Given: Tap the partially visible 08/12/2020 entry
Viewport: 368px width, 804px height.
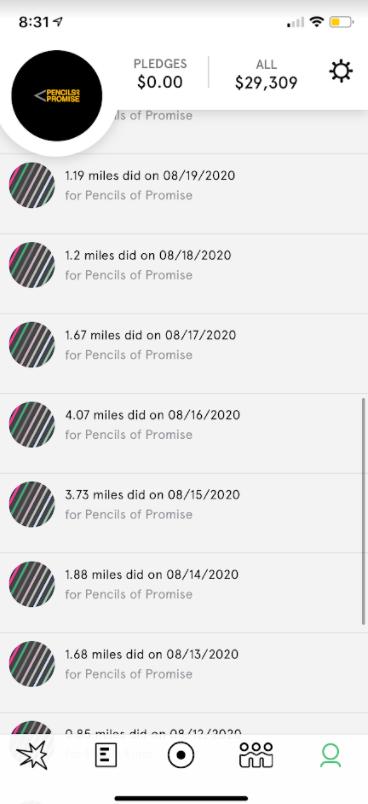Looking at the screenshot, I should [x=184, y=724].
